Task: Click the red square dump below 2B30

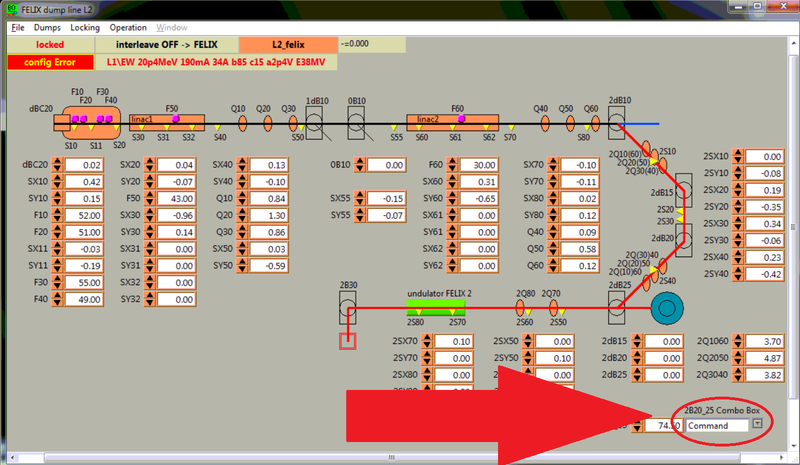Action: point(347,342)
